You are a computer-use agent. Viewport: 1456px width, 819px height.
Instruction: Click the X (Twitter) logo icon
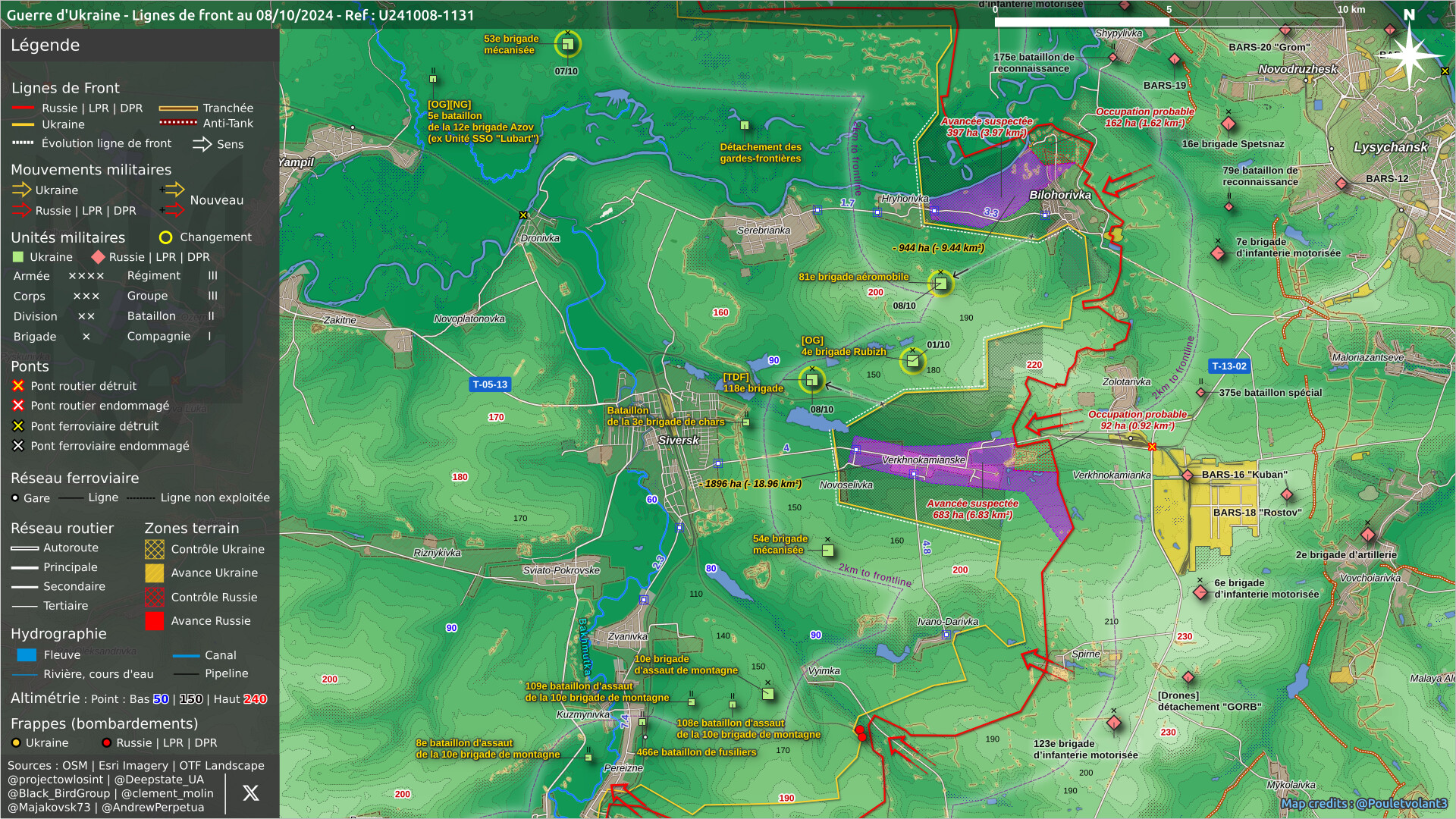(250, 793)
